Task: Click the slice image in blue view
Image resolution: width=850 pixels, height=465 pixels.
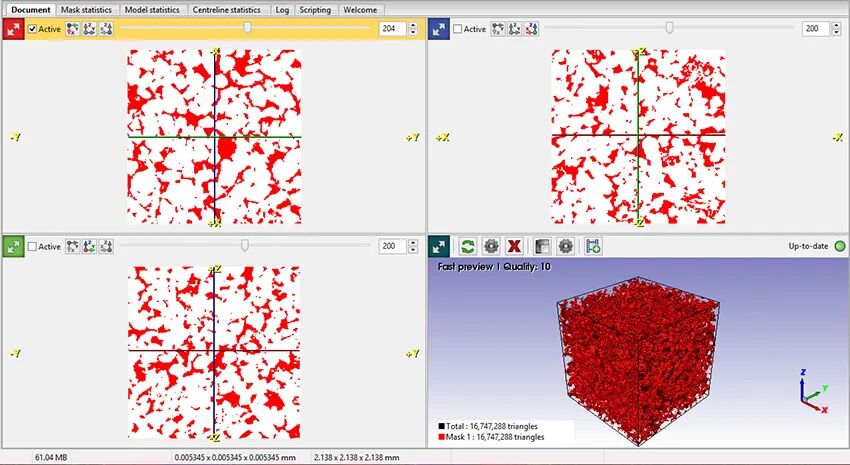Action: point(639,137)
